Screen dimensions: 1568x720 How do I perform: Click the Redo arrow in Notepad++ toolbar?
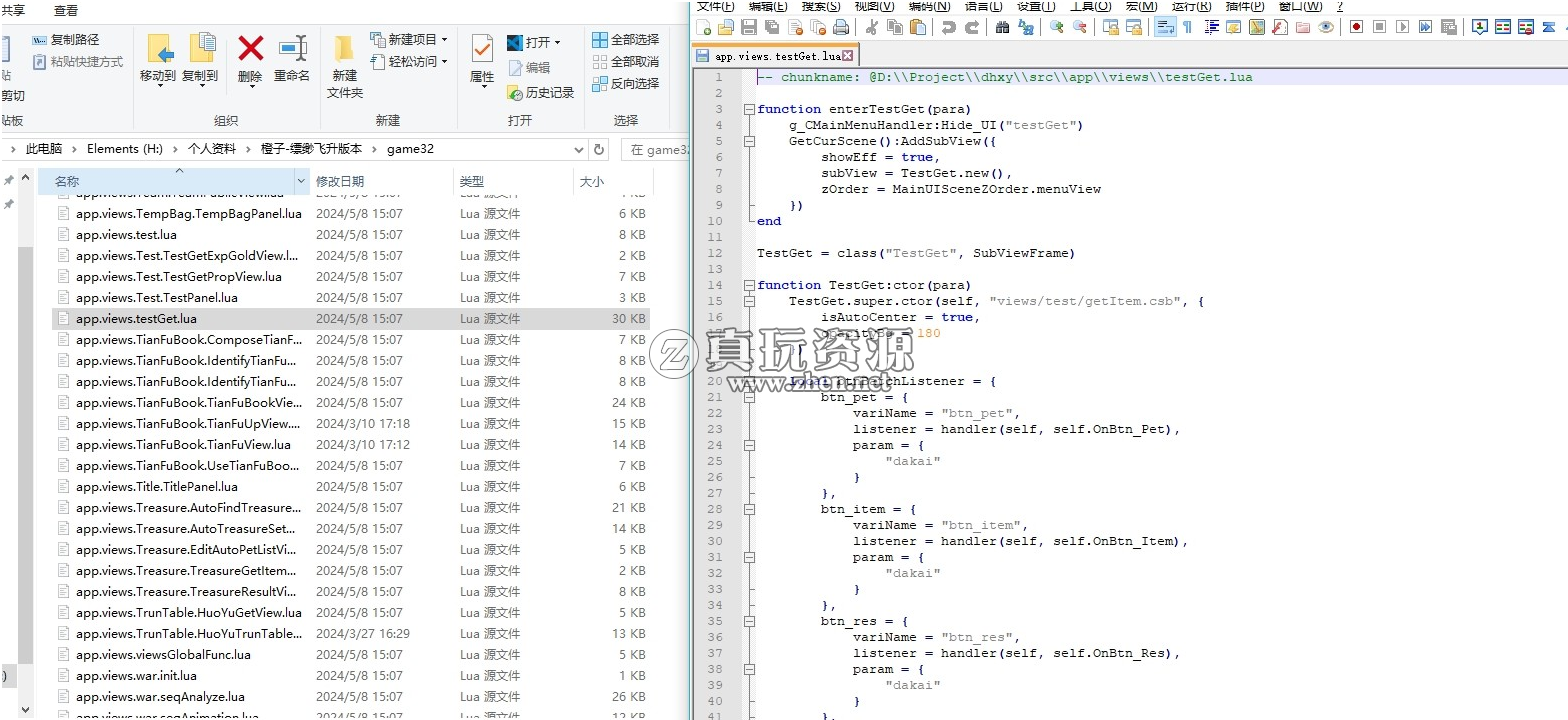point(972,27)
